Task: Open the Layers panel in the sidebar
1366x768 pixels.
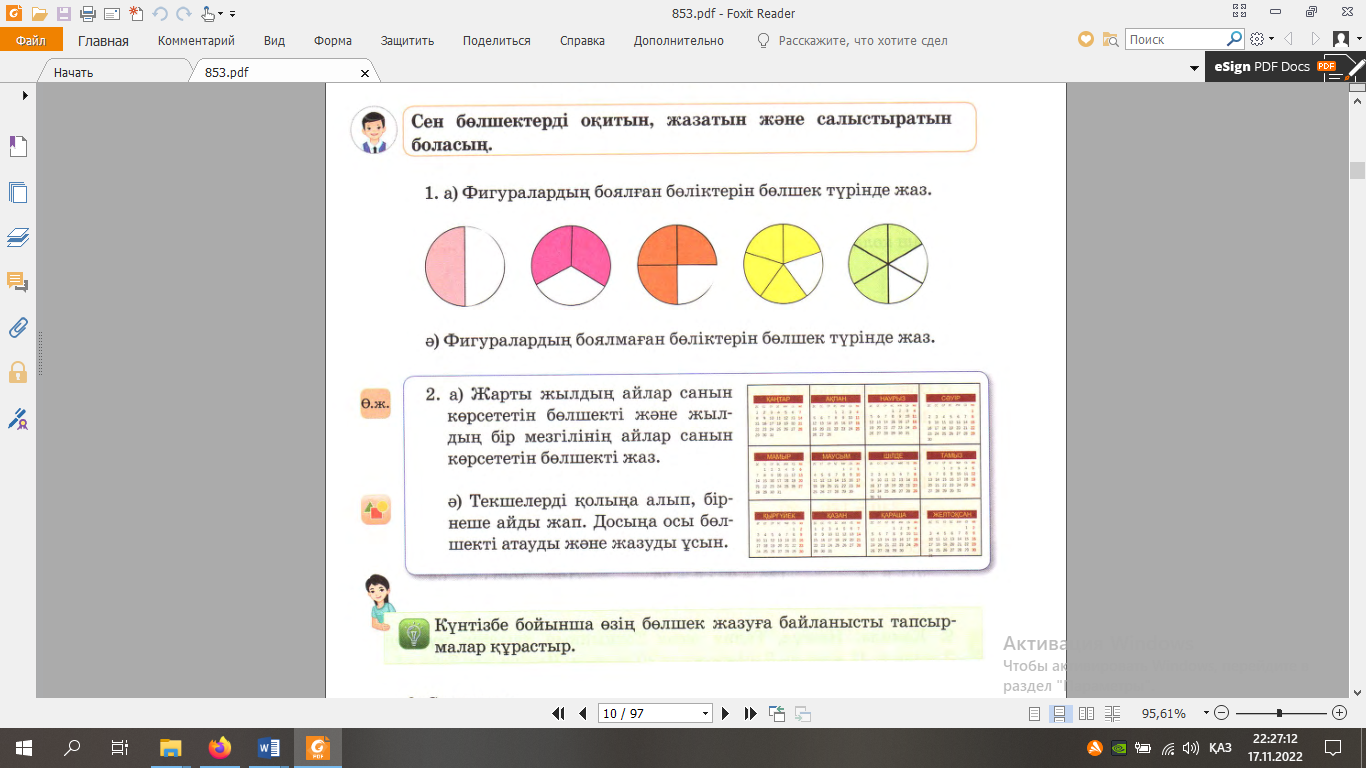Action: 18,237
